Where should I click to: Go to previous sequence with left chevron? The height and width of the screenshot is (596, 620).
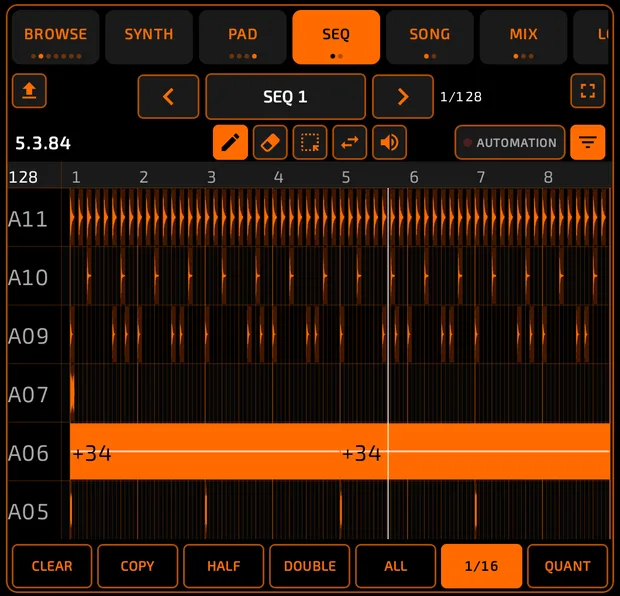pyautogui.click(x=168, y=96)
